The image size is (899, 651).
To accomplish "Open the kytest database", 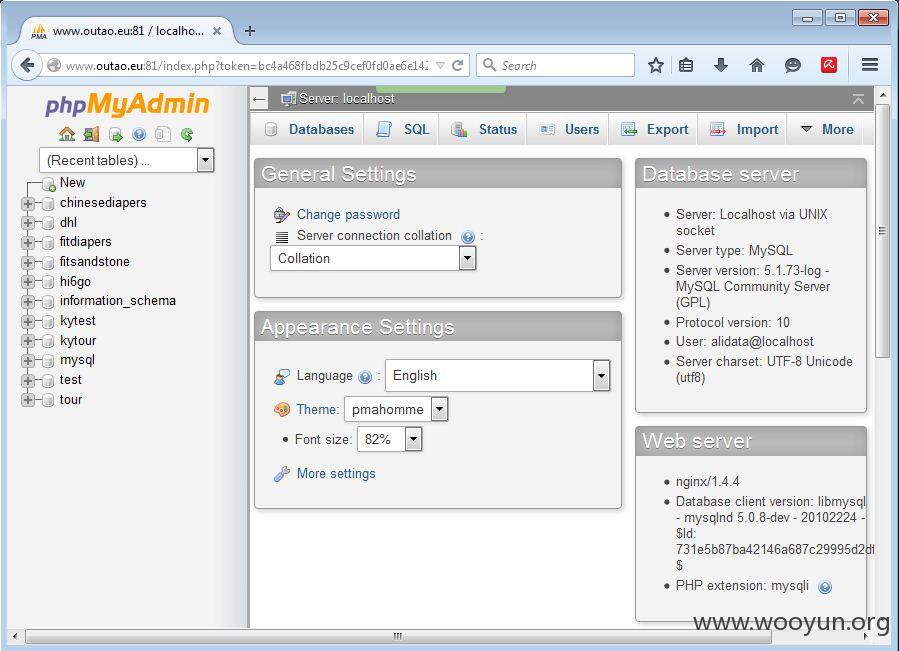I will [77, 321].
